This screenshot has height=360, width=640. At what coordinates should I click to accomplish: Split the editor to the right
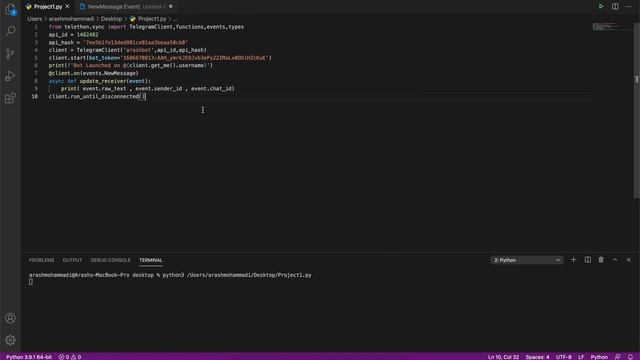(615, 7)
